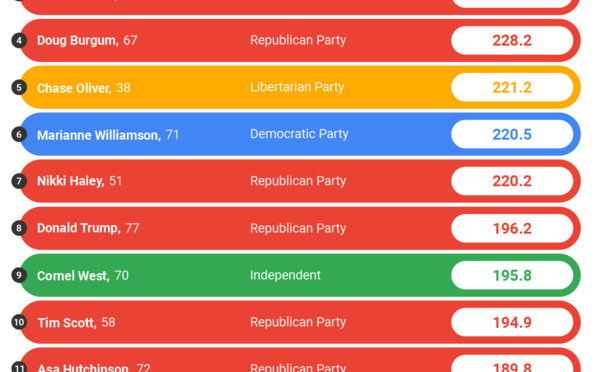Click the rank 6 number badge
This screenshot has width=600, height=372.
[19, 134]
